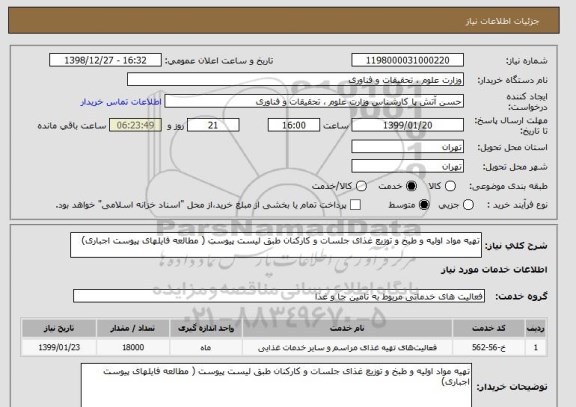Viewport: 576px width, 407px height.
Task: Toggle the اسناد خزانه اسلامی payment checkbox
Action: click(355, 205)
